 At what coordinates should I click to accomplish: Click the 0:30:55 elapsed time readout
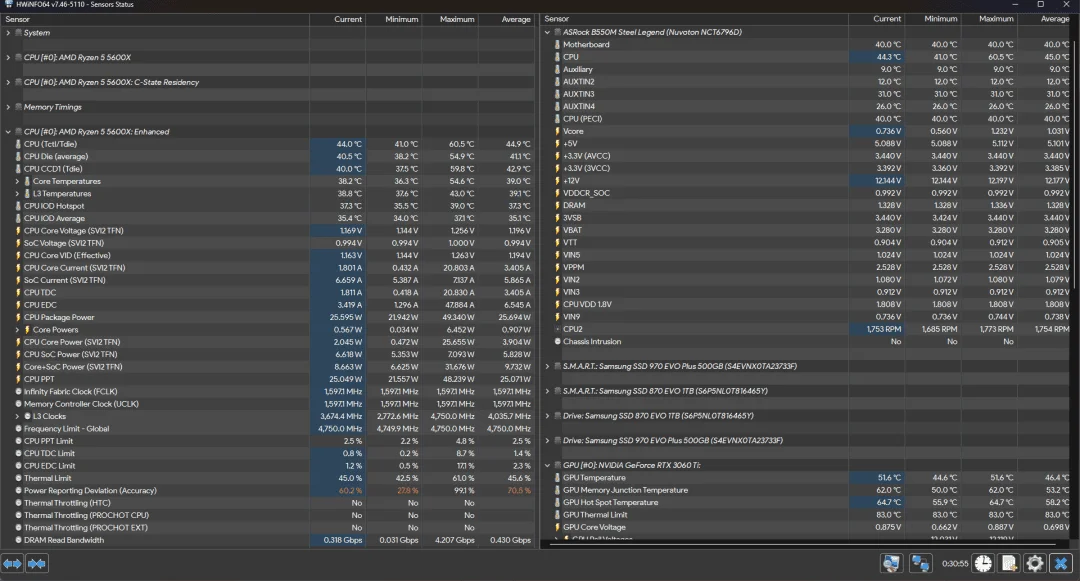[x=955, y=564]
